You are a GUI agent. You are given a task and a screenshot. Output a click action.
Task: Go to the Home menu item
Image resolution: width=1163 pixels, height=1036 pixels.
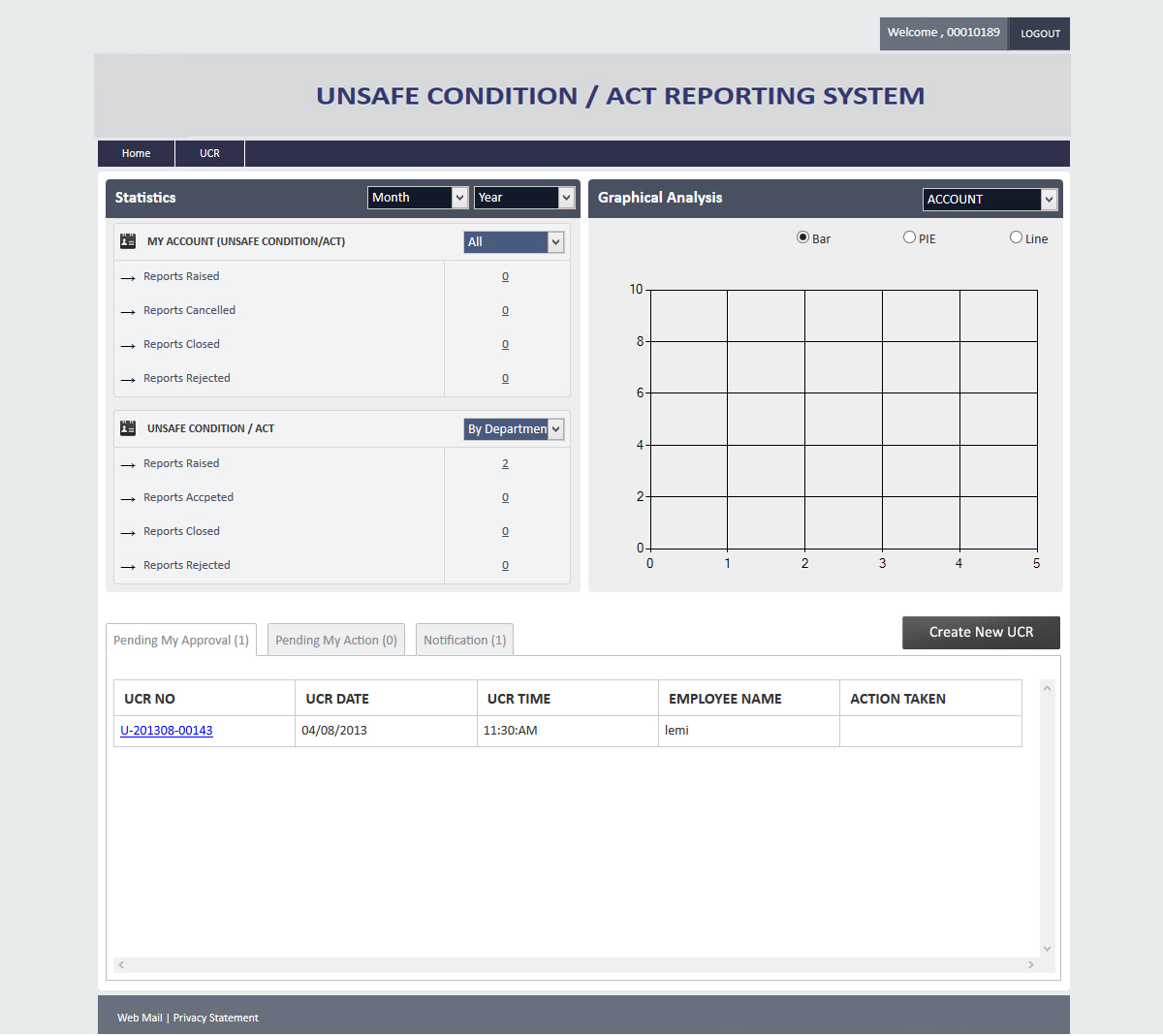[136, 153]
